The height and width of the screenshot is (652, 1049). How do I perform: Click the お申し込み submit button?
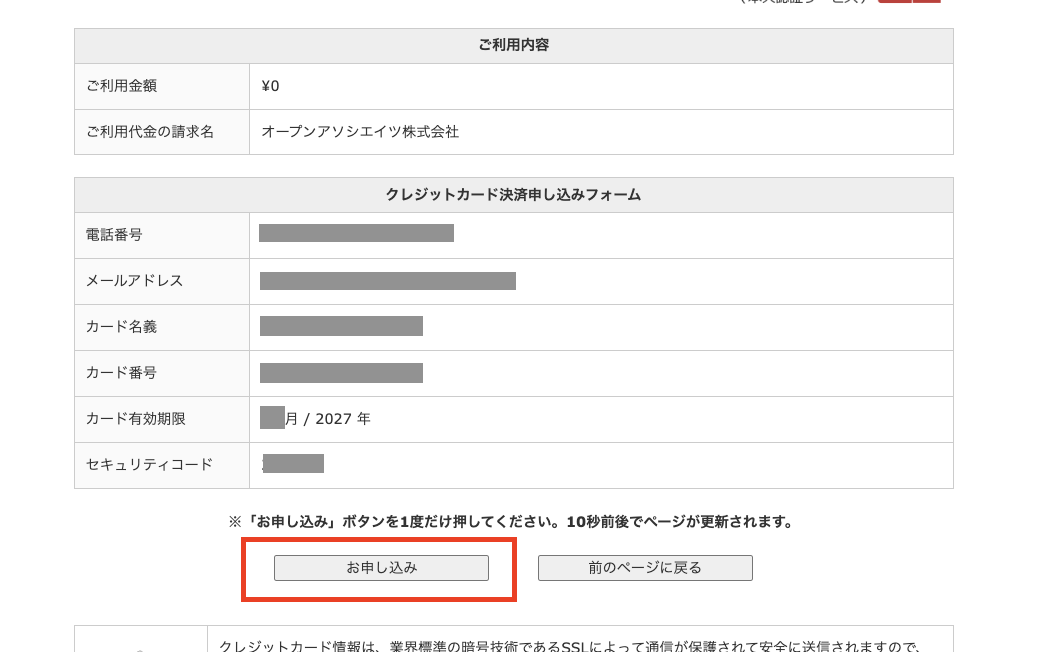coord(381,568)
